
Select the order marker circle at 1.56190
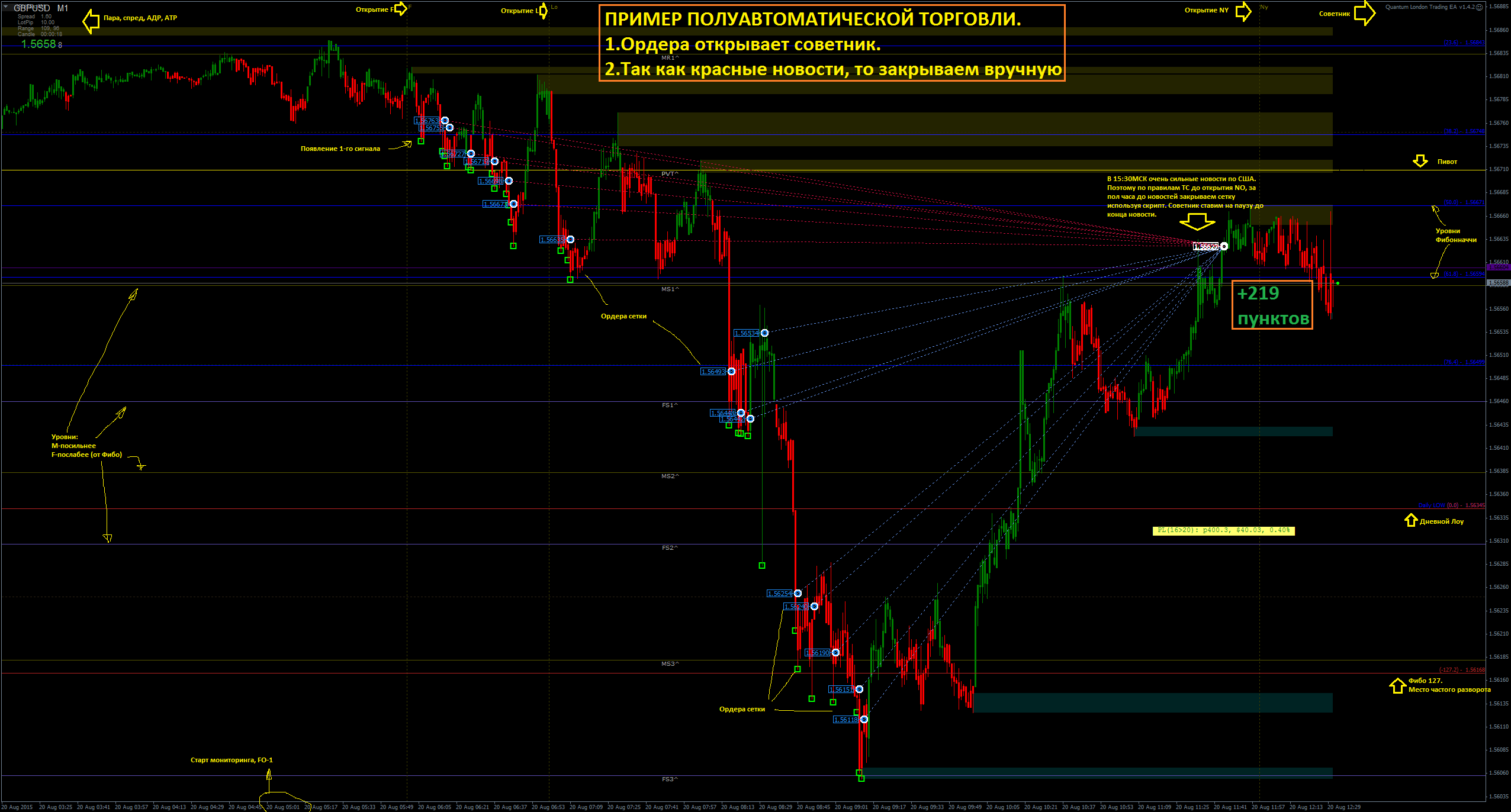tap(835, 653)
